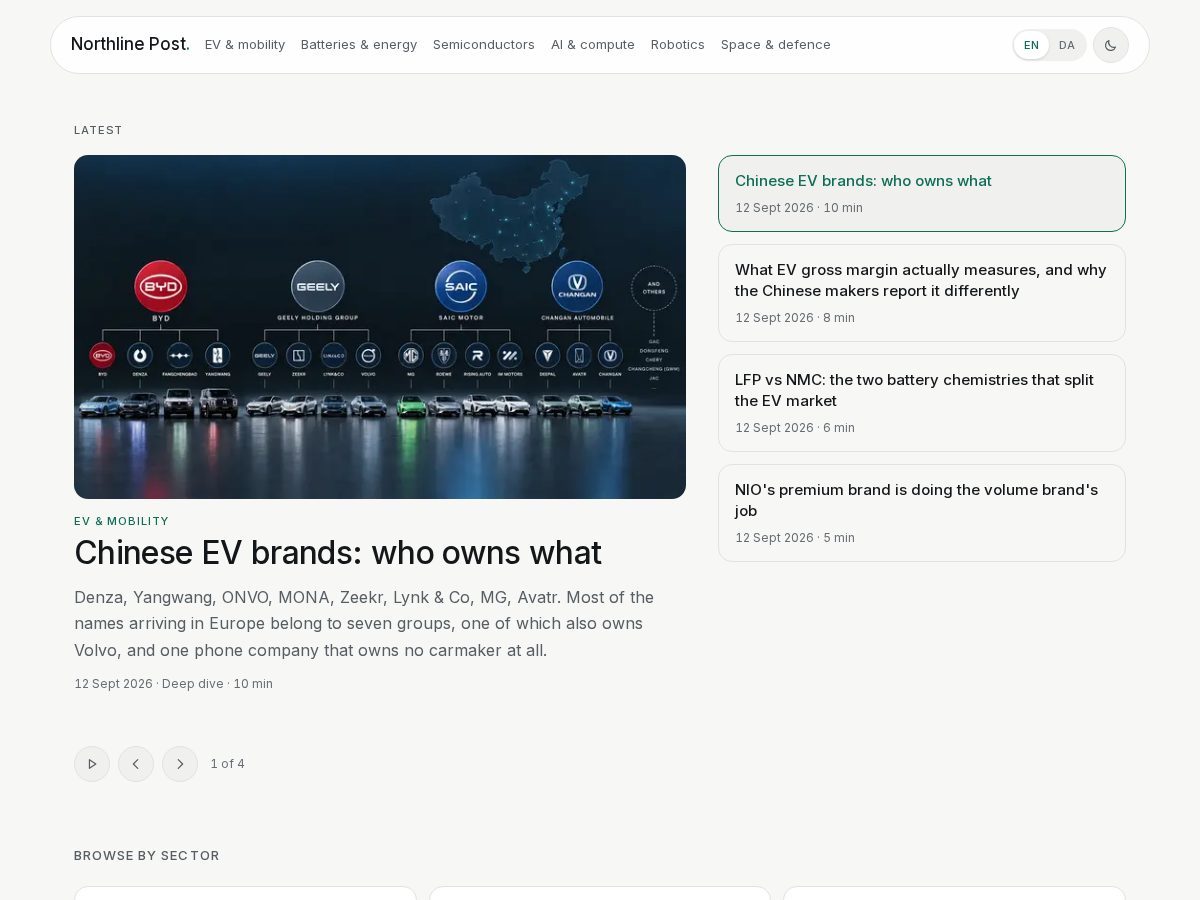Toggle dark mode with the moon icon
Viewport: 1200px width, 900px height.
(x=1110, y=45)
